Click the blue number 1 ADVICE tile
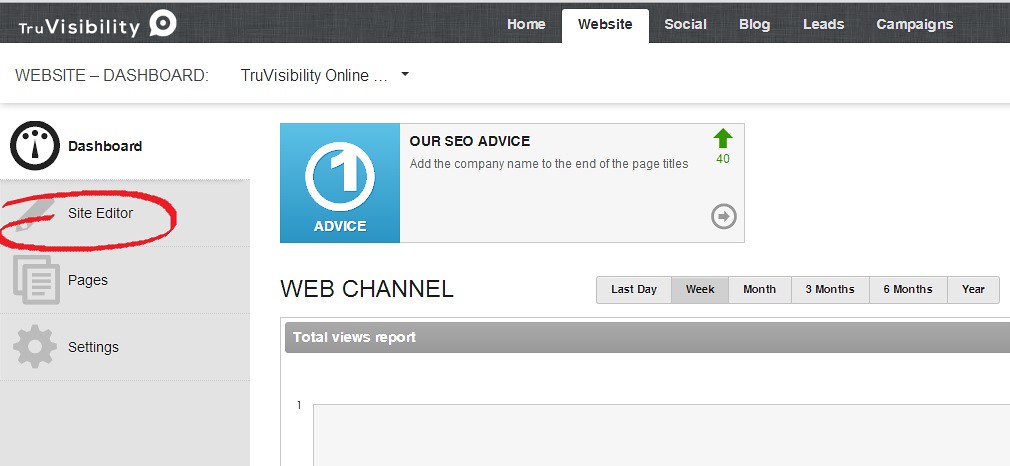This screenshot has width=1010, height=466. click(340, 183)
